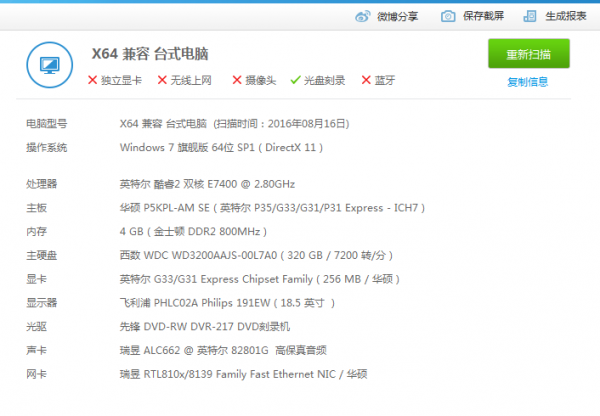Click the 复制信息 copy info link
600x416 pixels.
point(528,82)
